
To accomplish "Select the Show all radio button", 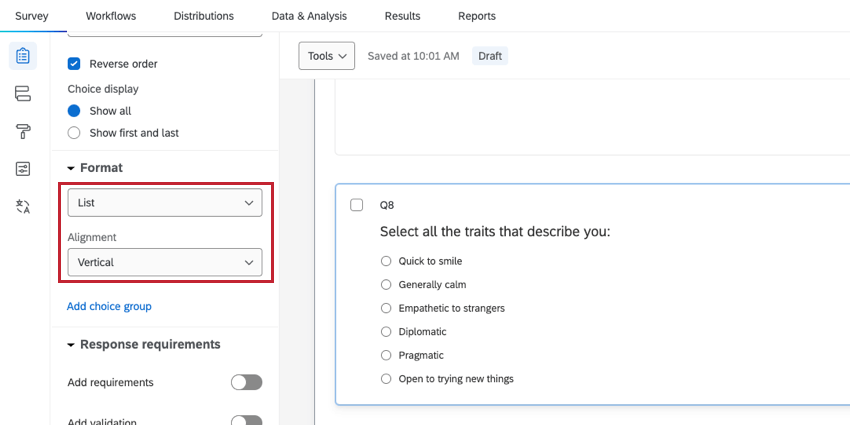I will tap(74, 111).
